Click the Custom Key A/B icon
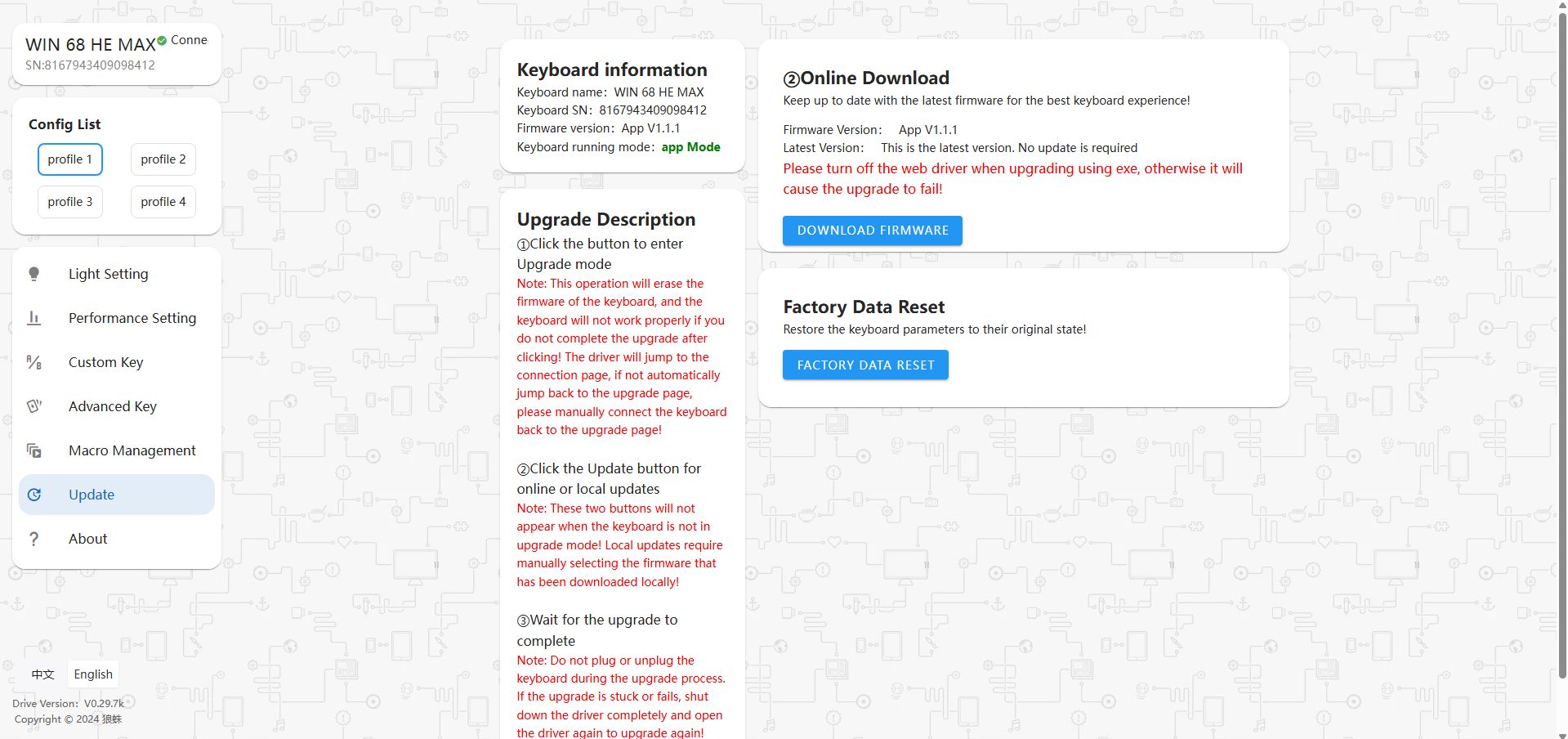The height and width of the screenshot is (739, 1568). click(x=34, y=362)
